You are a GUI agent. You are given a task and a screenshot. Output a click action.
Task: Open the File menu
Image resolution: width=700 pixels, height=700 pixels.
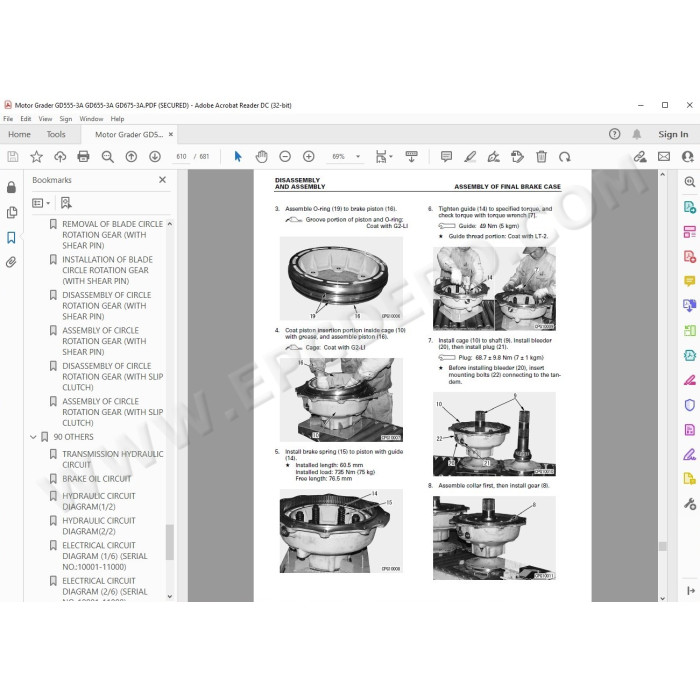(8, 119)
